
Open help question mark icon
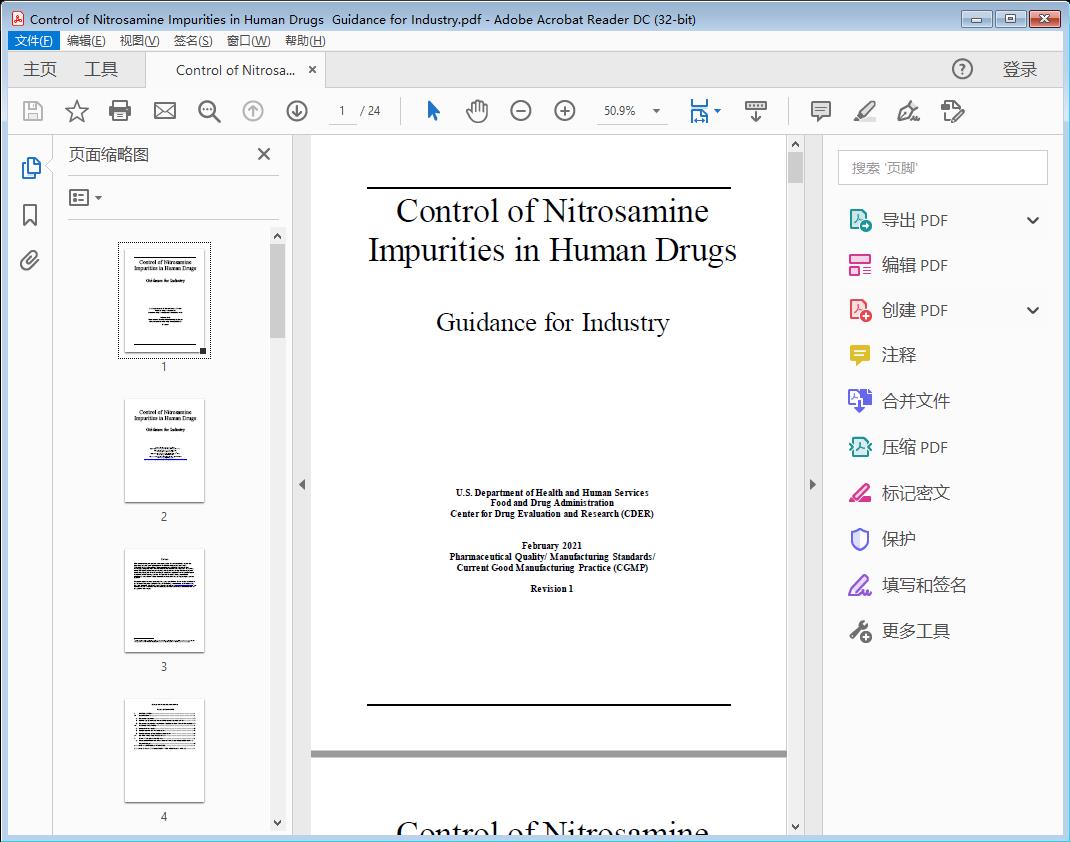pos(962,69)
